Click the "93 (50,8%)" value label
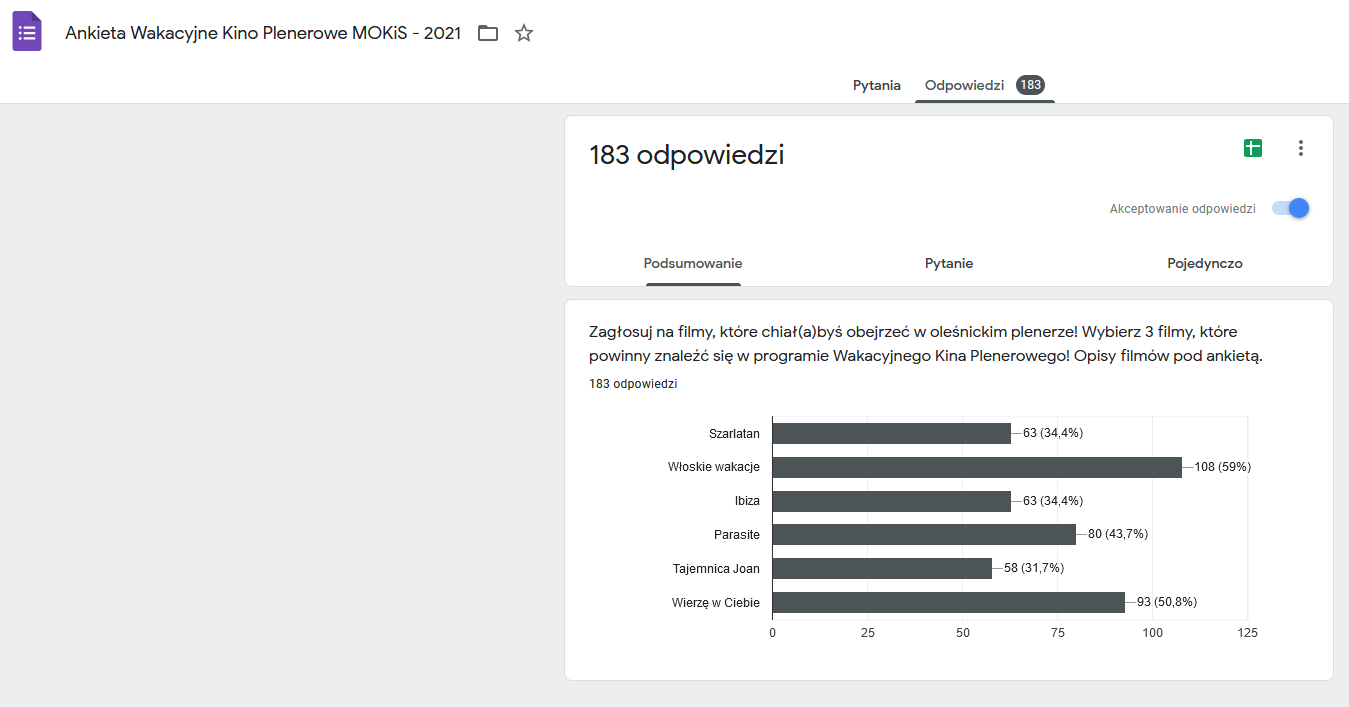Screen dimensions: 1349x707 [x=1167, y=602]
